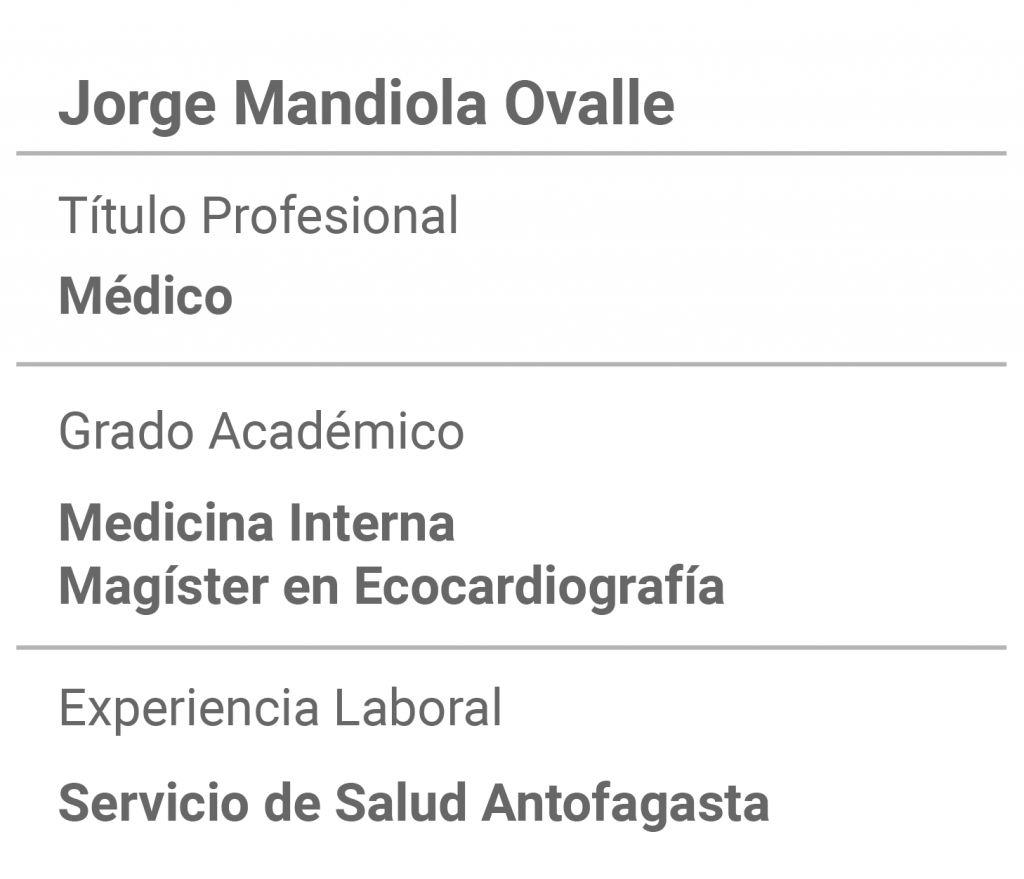Click the word "Grado" in section label
Image resolution: width=1024 pixels, height=879 pixels.
click(126, 431)
